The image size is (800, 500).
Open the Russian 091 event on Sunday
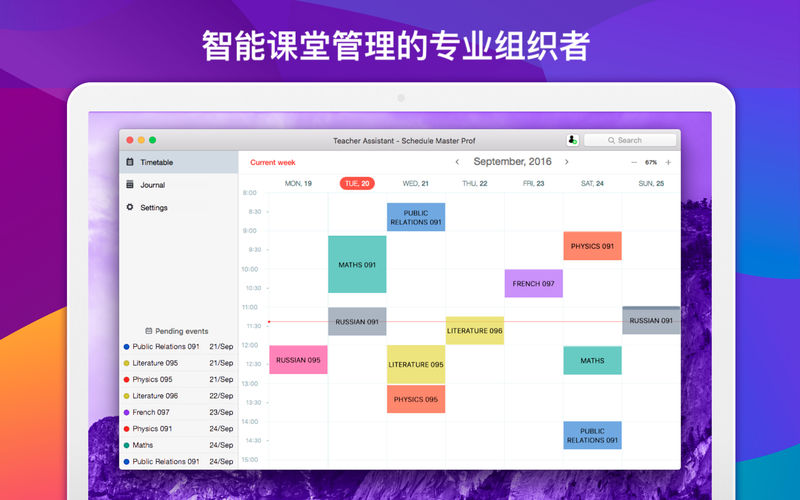[x=651, y=320]
